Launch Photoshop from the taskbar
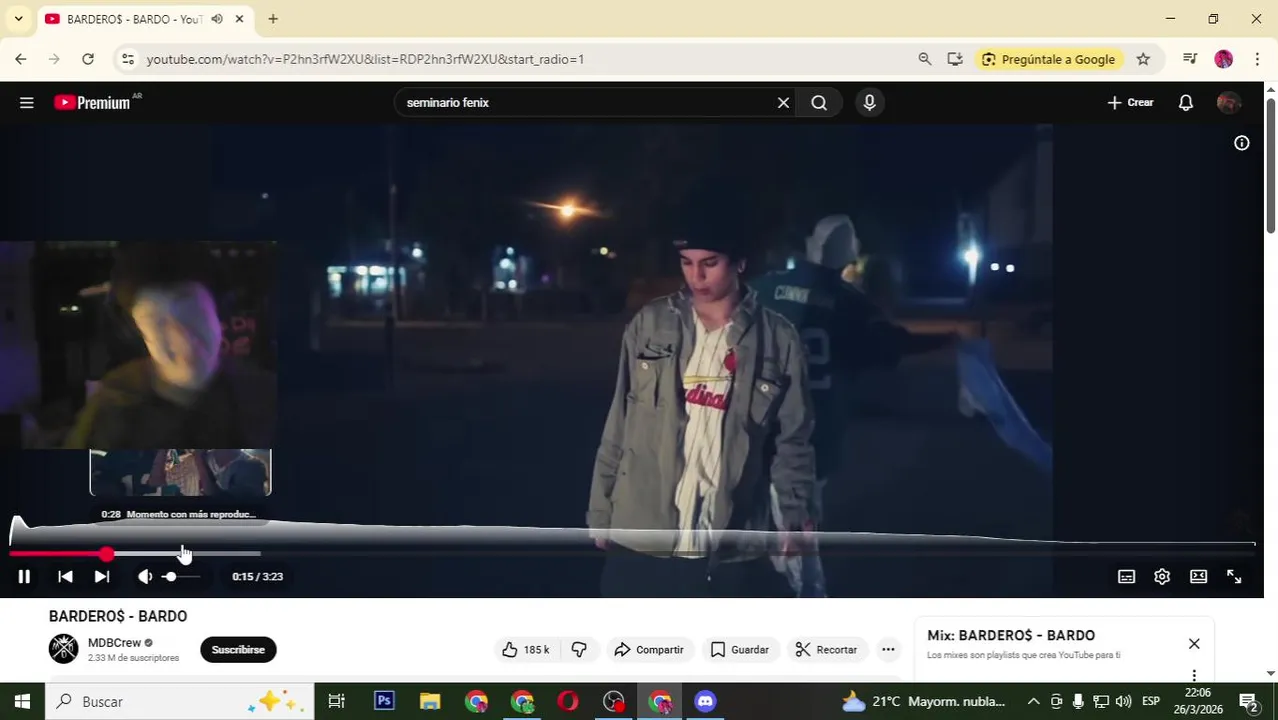This screenshot has width=1278, height=720. pos(384,701)
